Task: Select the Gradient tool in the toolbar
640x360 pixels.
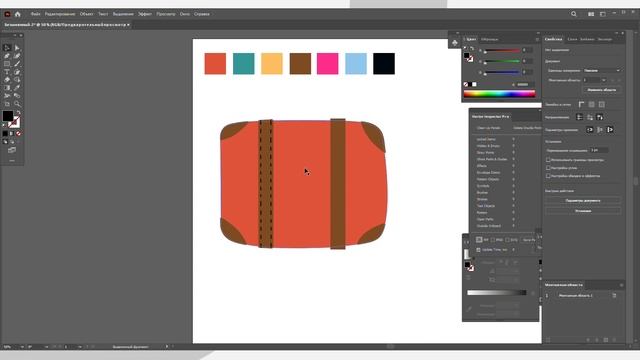Action: [x=7, y=88]
